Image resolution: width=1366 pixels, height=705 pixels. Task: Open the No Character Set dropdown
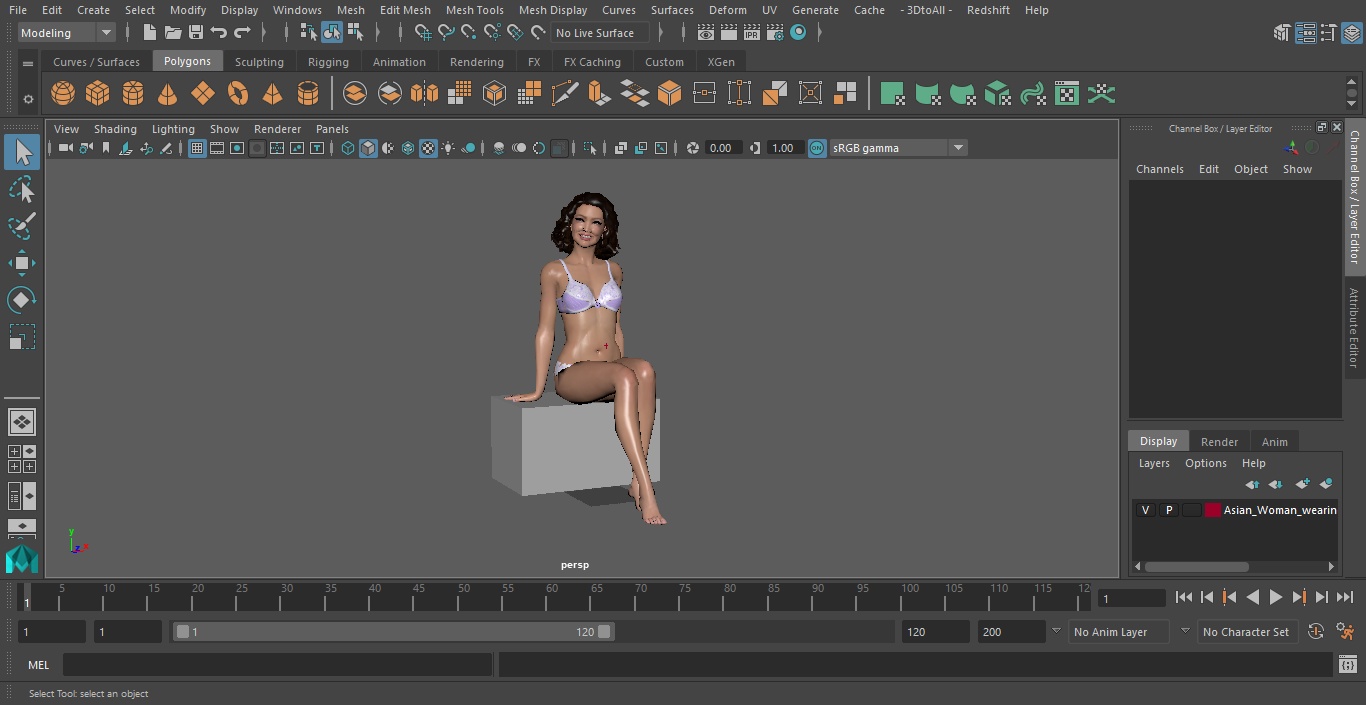(1247, 632)
